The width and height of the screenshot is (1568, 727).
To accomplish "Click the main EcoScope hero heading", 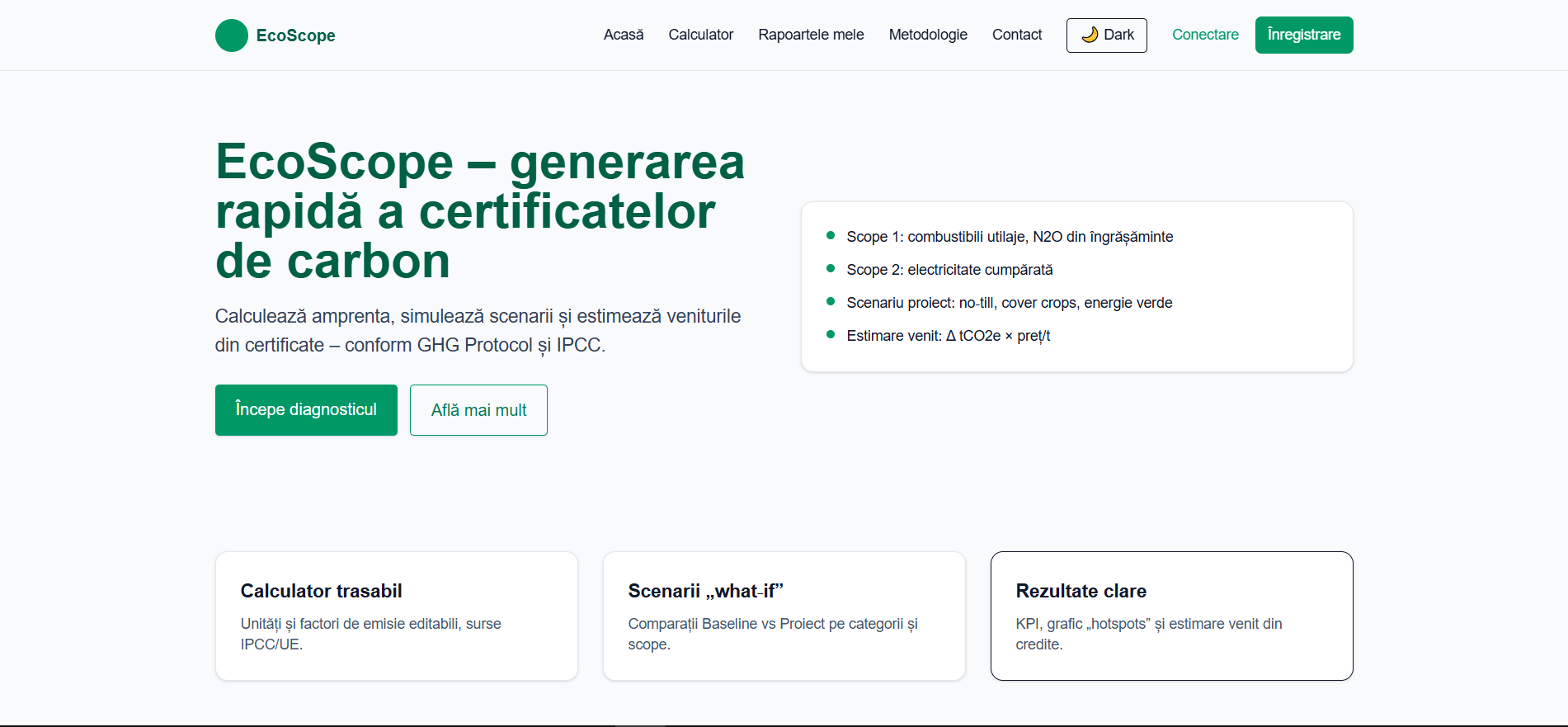I will pyautogui.click(x=479, y=211).
